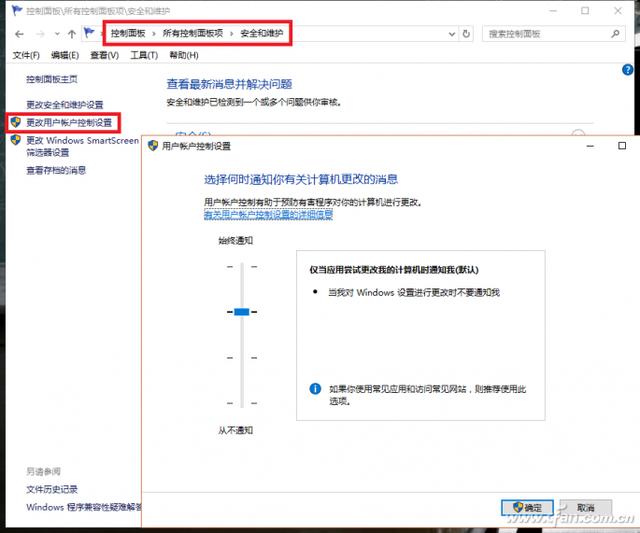Click Security and Maintenance window flag icon

(17, 10)
